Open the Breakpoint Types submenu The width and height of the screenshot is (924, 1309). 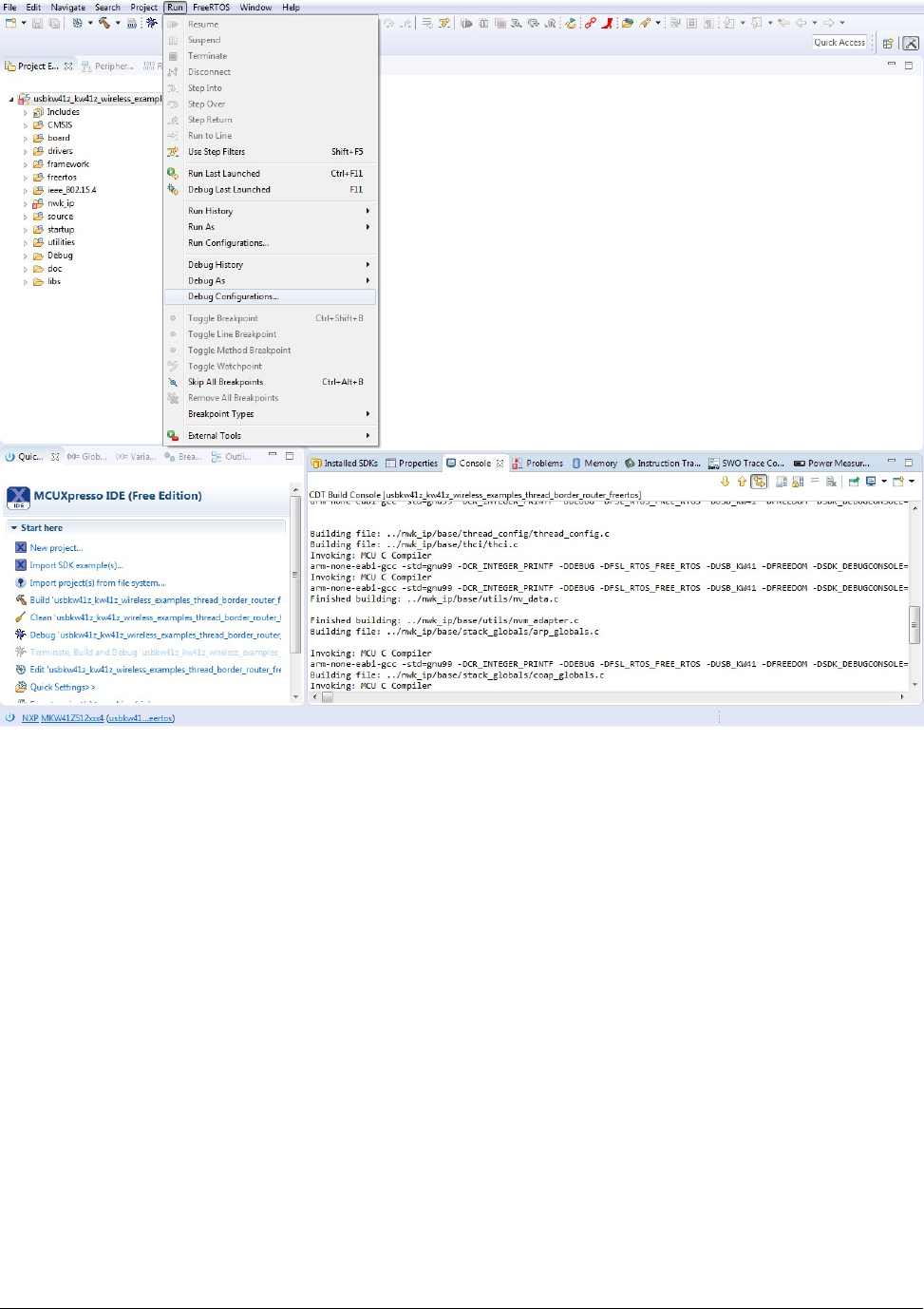271,414
